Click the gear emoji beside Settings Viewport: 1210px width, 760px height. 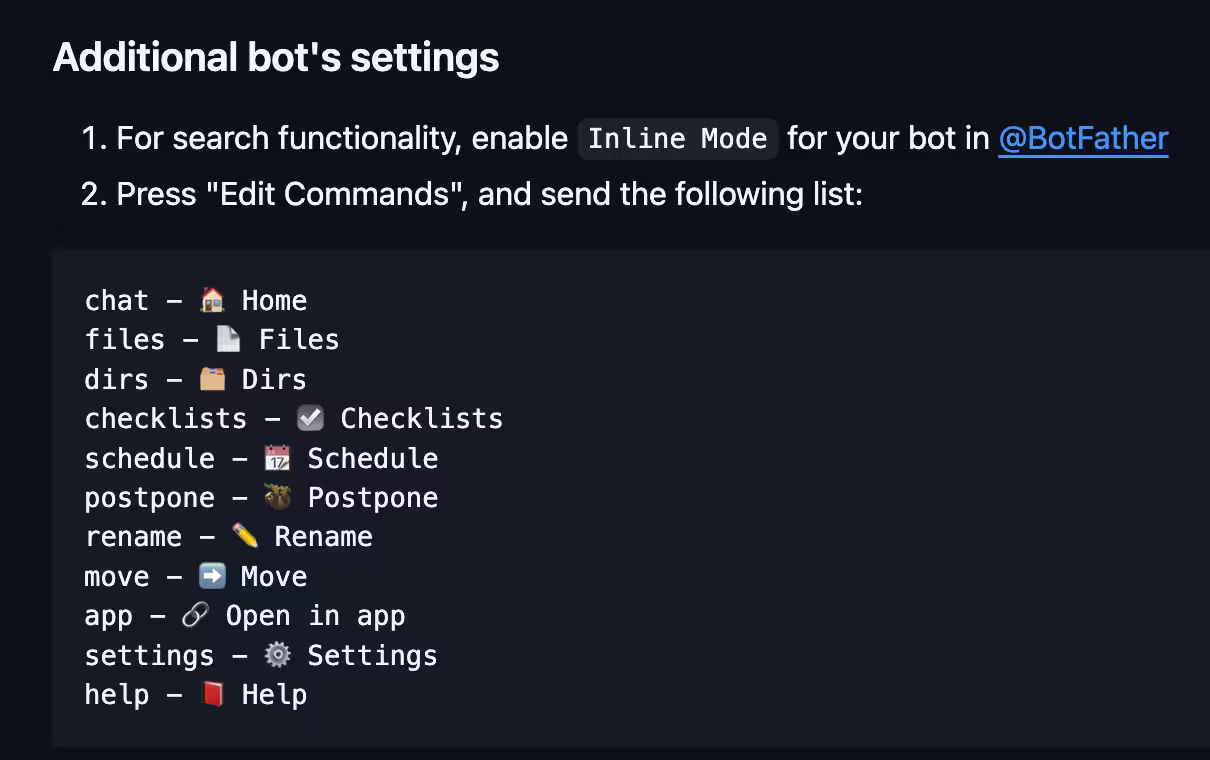pyautogui.click(x=278, y=655)
